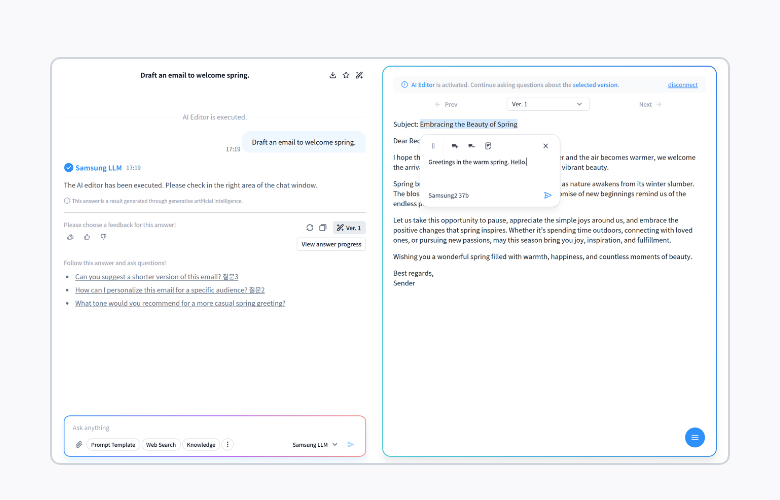Click the thumbs down feedback icon
The image size is (780, 500).
102,237
